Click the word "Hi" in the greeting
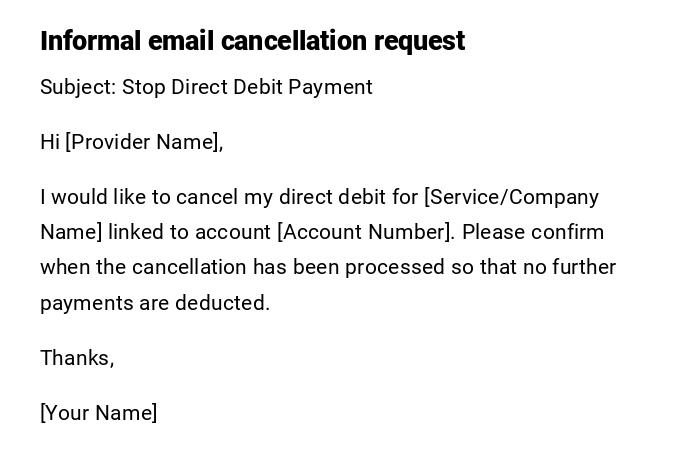The width and height of the screenshot is (700, 475). pos(50,142)
